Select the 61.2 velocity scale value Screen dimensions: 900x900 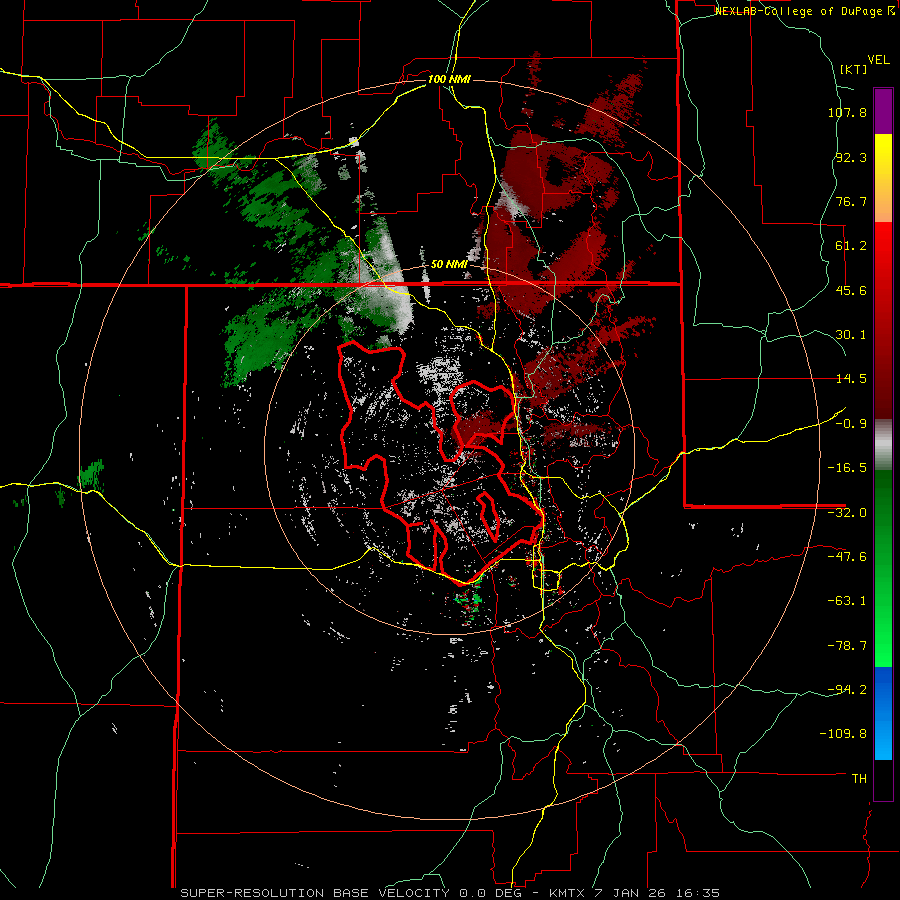click(x=851, y=246)
